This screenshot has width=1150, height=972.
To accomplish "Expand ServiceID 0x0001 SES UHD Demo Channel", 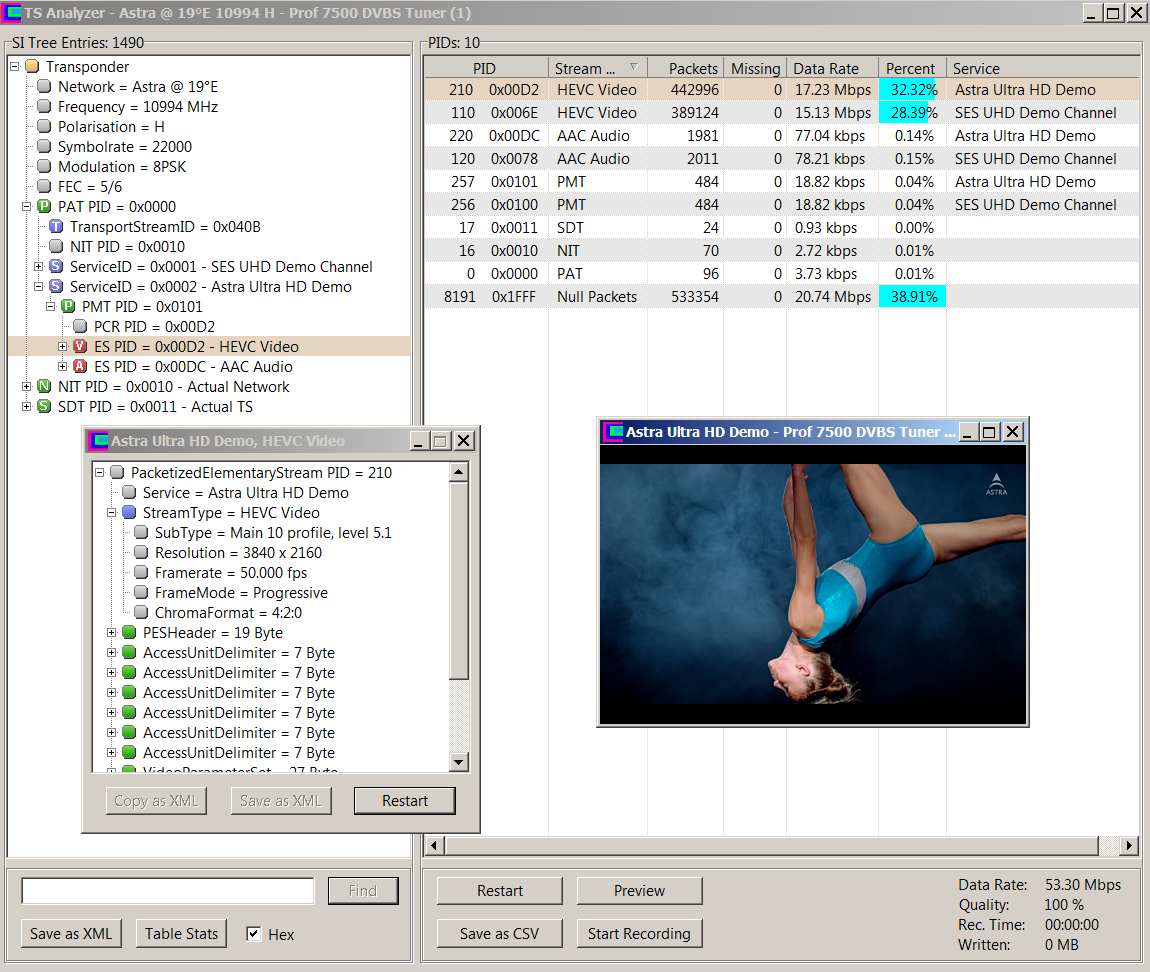I will click(x=38, y=267).
